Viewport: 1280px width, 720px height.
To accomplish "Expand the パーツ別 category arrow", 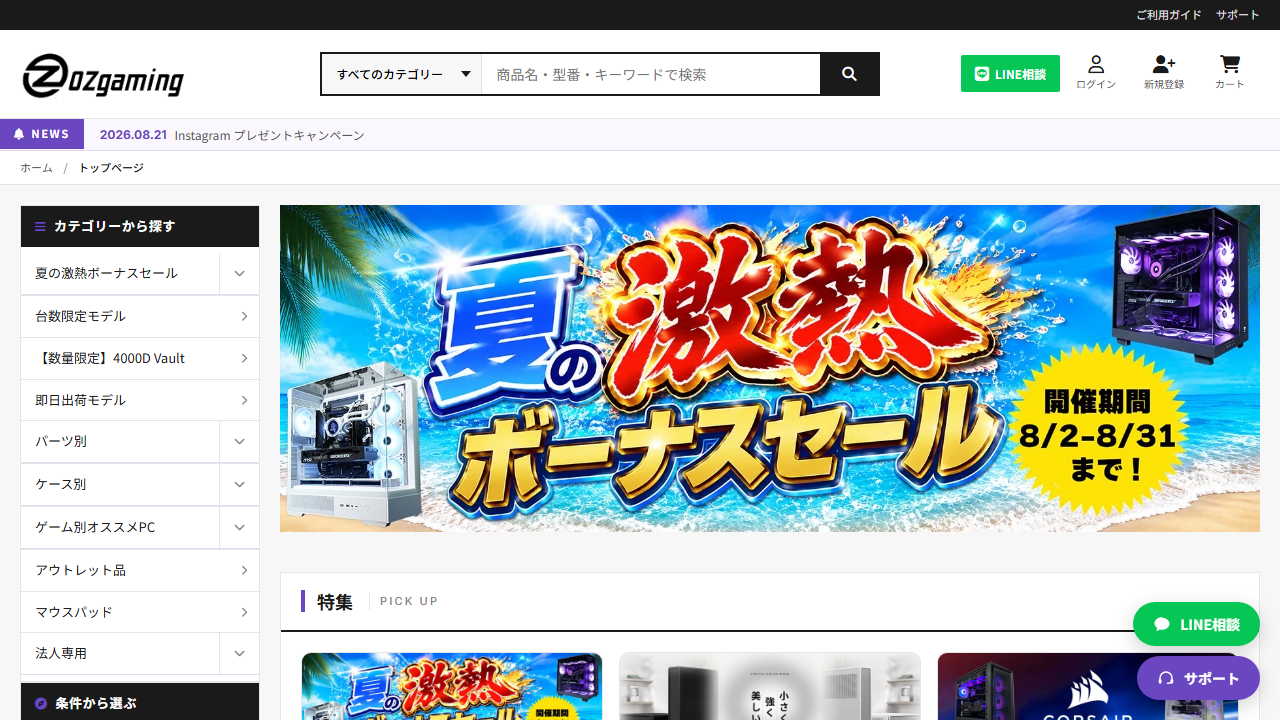I will tap(240, 441).
